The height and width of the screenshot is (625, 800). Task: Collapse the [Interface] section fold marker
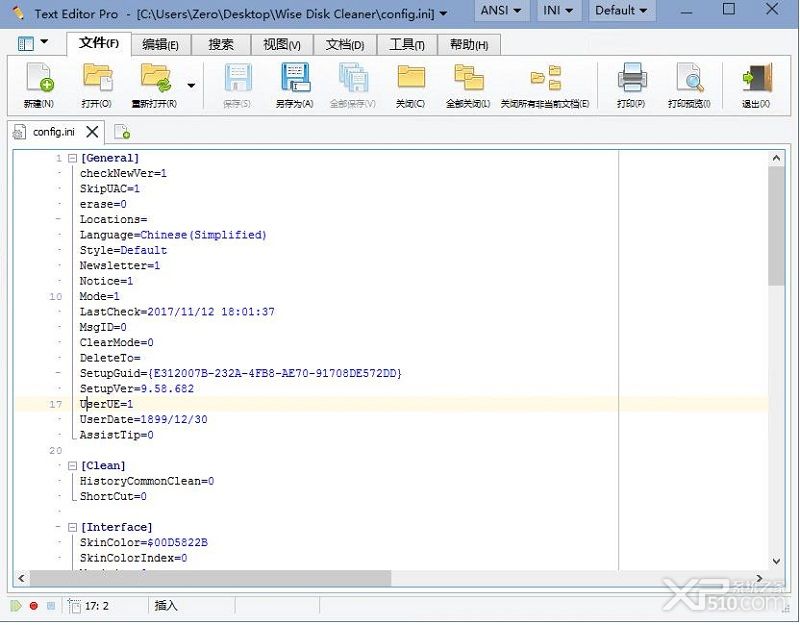(x=72, y=528)
